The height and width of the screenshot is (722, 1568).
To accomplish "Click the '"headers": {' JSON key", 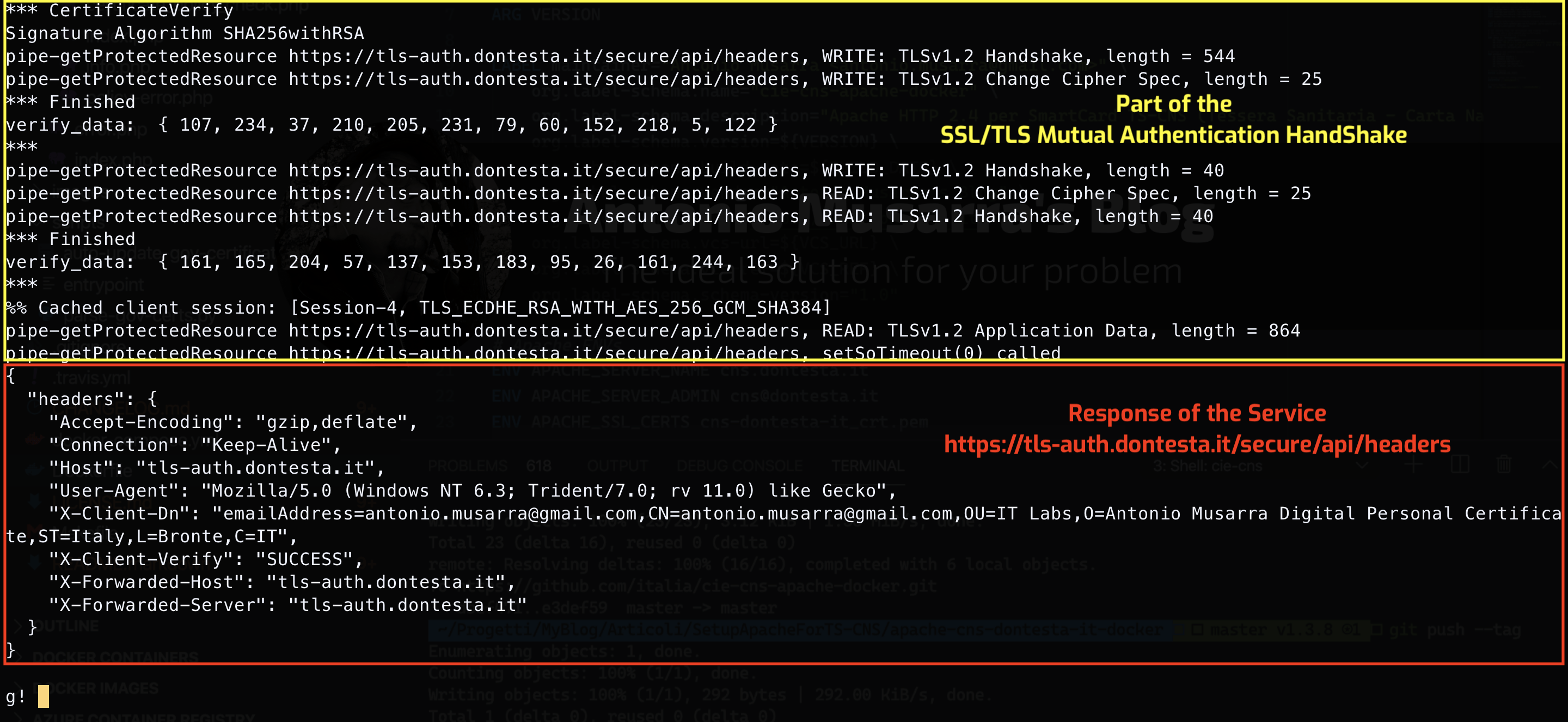I will [92, 399].
